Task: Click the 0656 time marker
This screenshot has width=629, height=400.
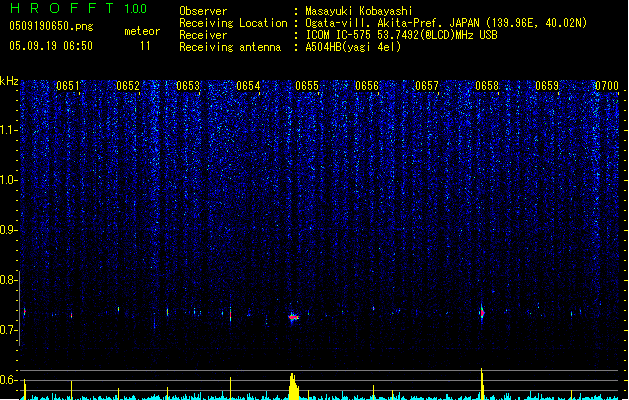Action: pyautogui.click(x=367, y=86)
